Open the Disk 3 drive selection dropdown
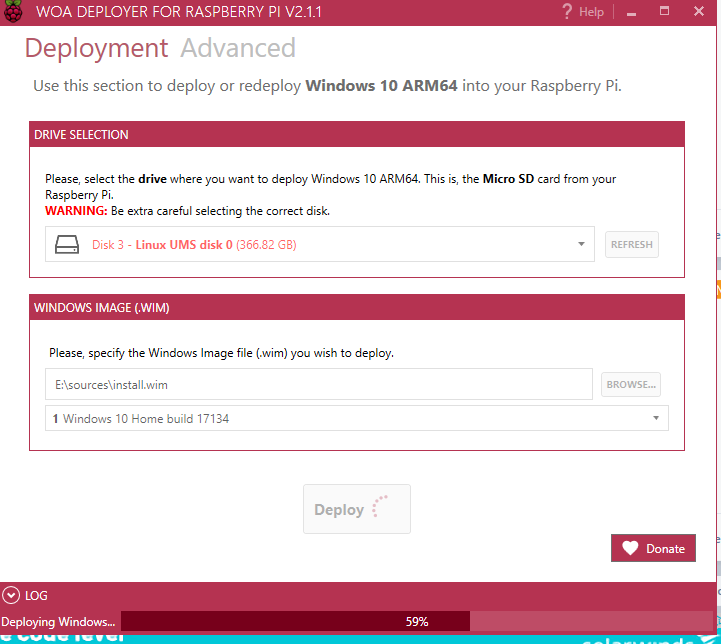This screenshot has height=644, width=721. point(320,244)
